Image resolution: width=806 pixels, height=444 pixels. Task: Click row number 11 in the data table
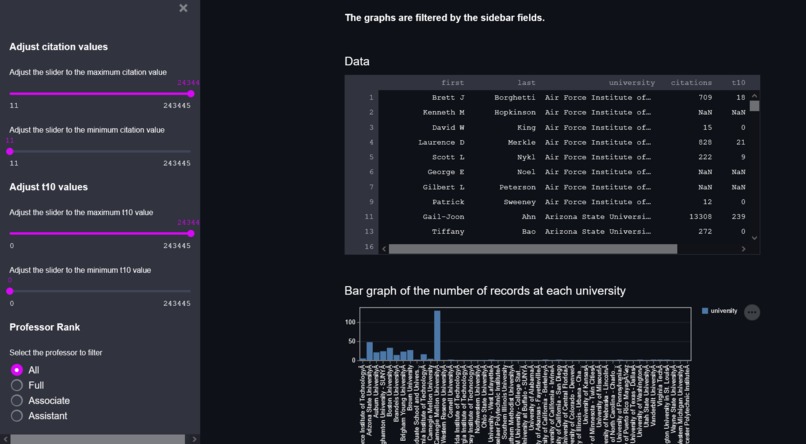coord(369,217)
